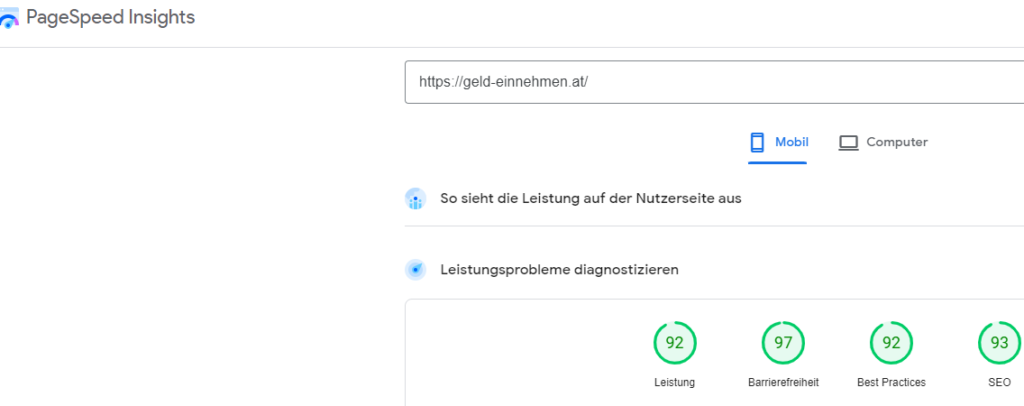This screenshot has width=1024, height=406.
Task: Click the URL input field
Action: 714,82
